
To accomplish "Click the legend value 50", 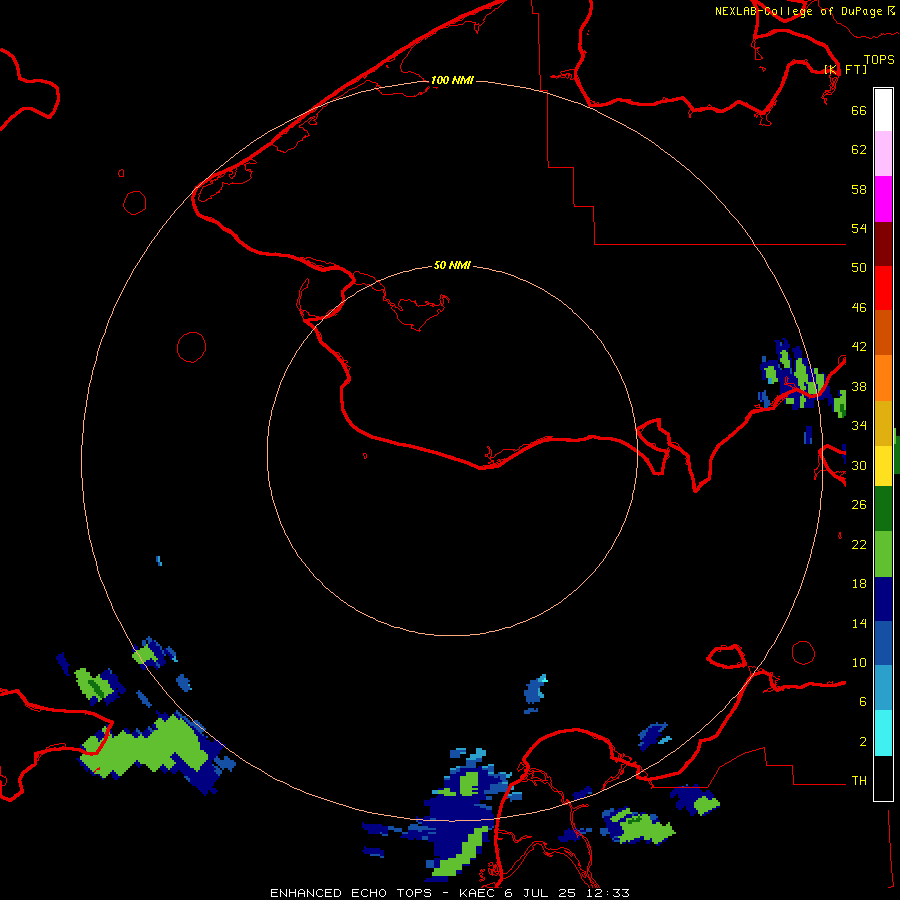I will click(x=859, y=268).
